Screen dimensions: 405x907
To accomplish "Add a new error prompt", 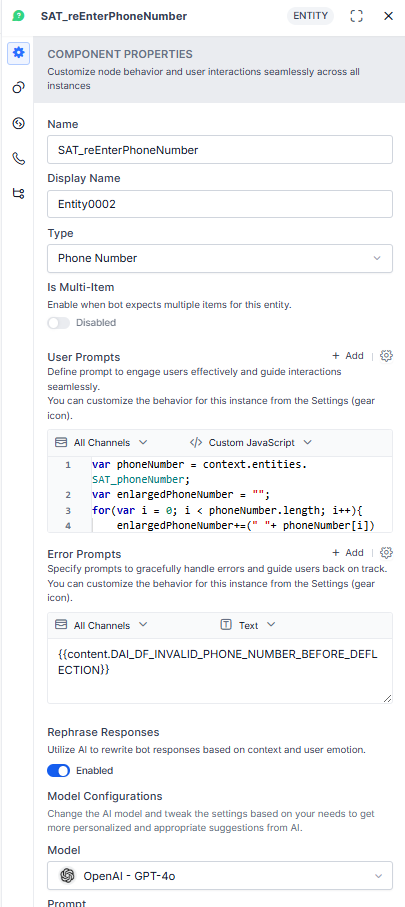I will [x=348, y=552].
